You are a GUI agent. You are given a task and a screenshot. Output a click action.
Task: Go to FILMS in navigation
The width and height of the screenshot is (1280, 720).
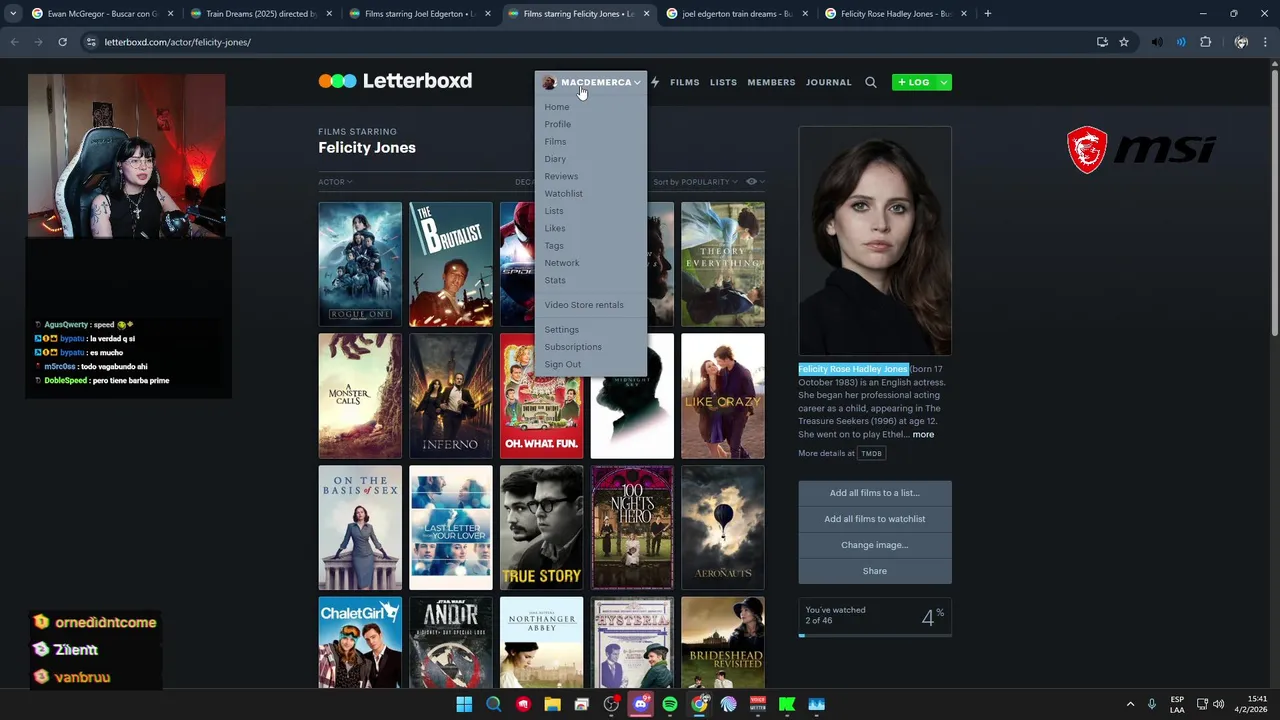[x=685, y=82]
